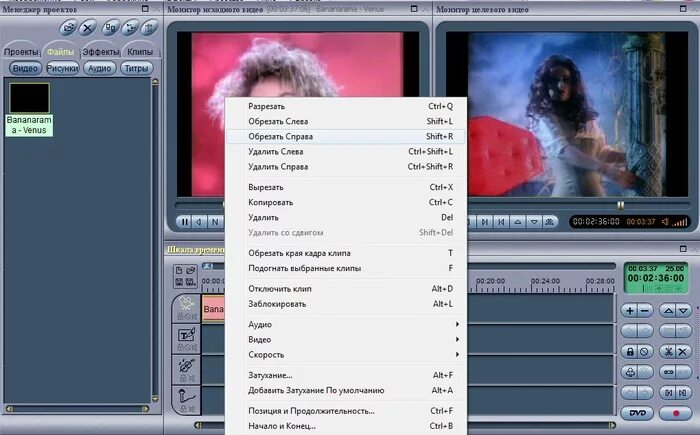Click the down arrow button beside timeline zoom
Viewport: 700px width, 435px height.
[683, 310]
